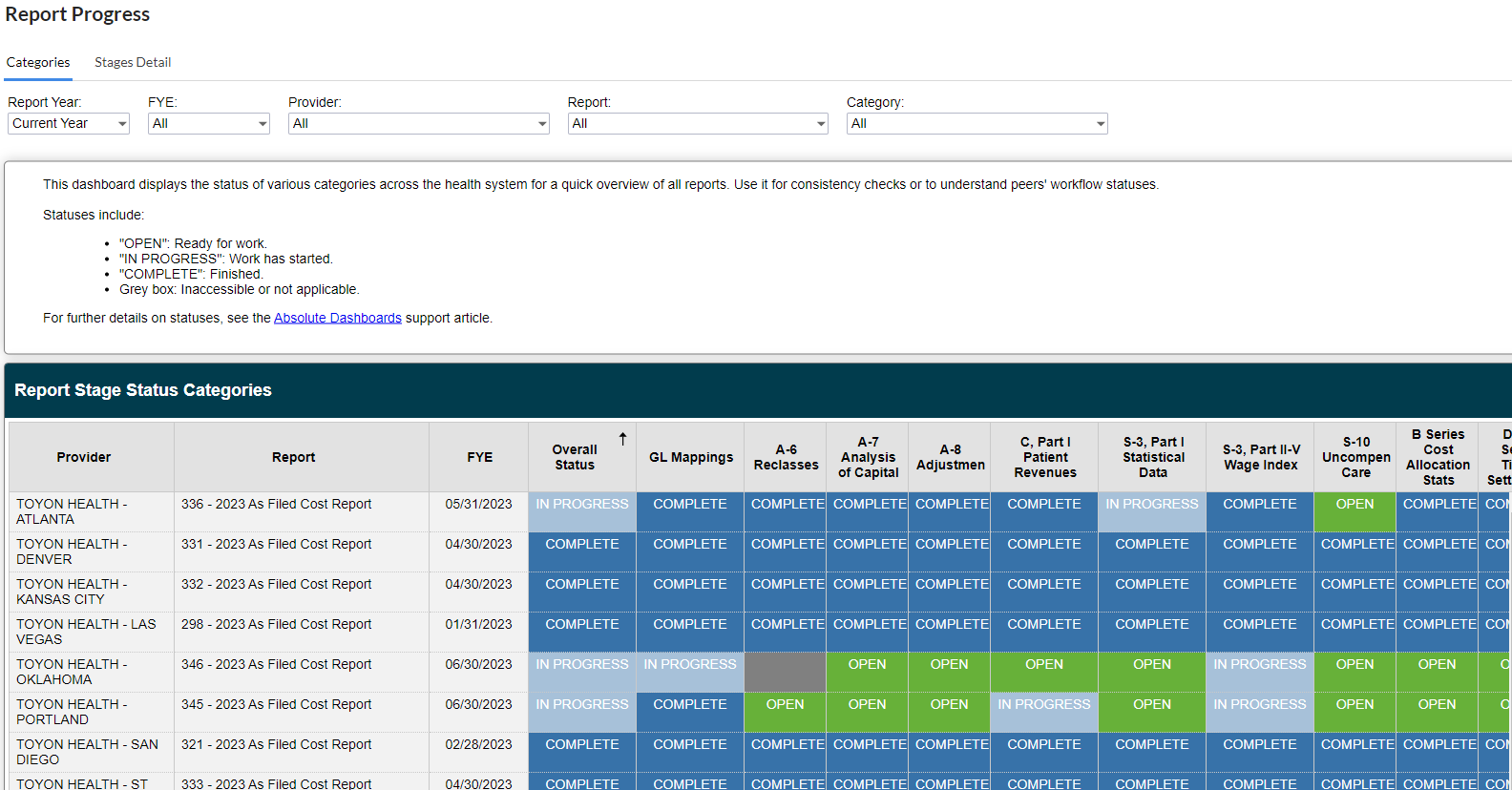Viewport: 1512px width, 790px height.
Task: Open the Category filter dropdown
Action: [x=977, y=123]
